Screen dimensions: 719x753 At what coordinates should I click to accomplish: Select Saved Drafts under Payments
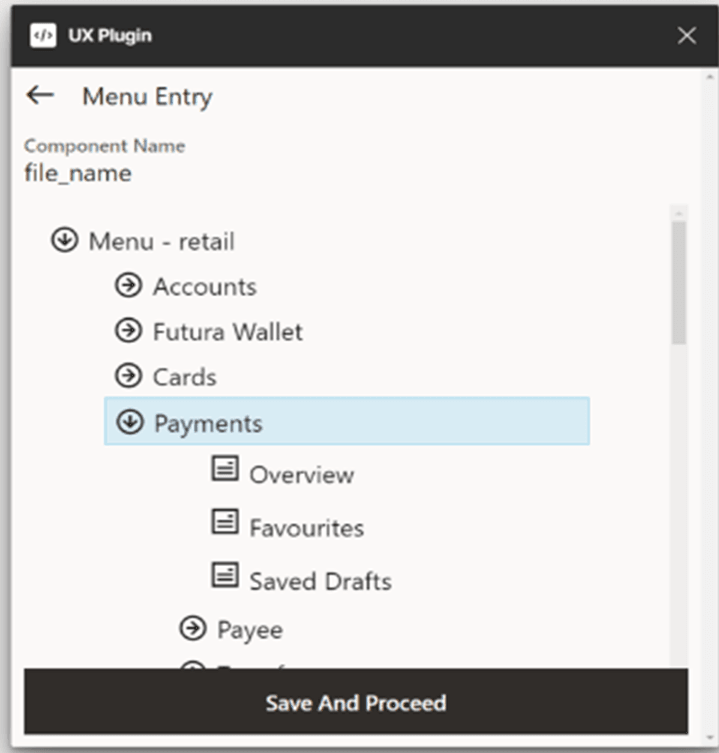tap(320, 581)
